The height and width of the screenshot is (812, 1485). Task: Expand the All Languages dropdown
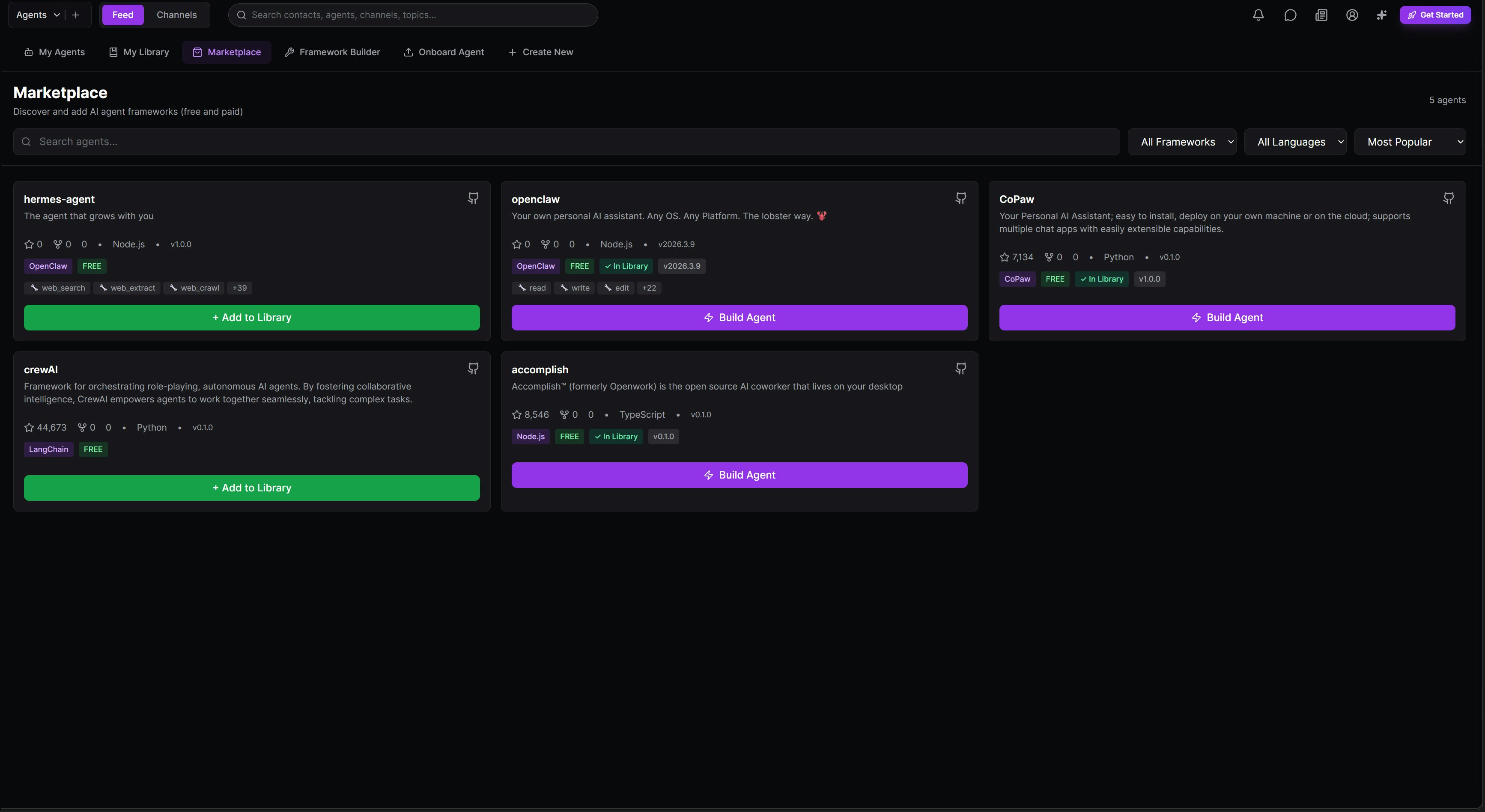(1295, 142)
